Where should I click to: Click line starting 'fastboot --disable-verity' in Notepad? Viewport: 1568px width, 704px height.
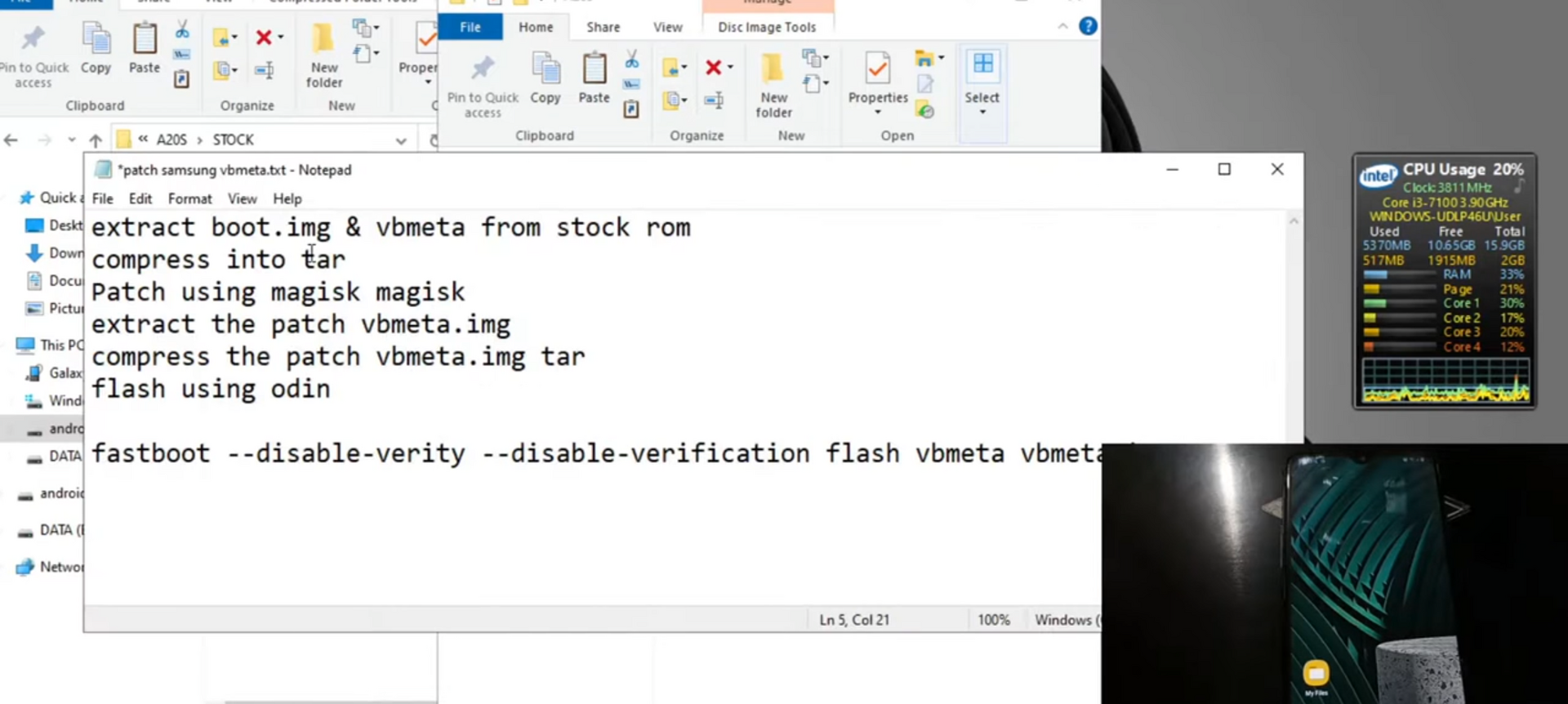coord(596,453)
